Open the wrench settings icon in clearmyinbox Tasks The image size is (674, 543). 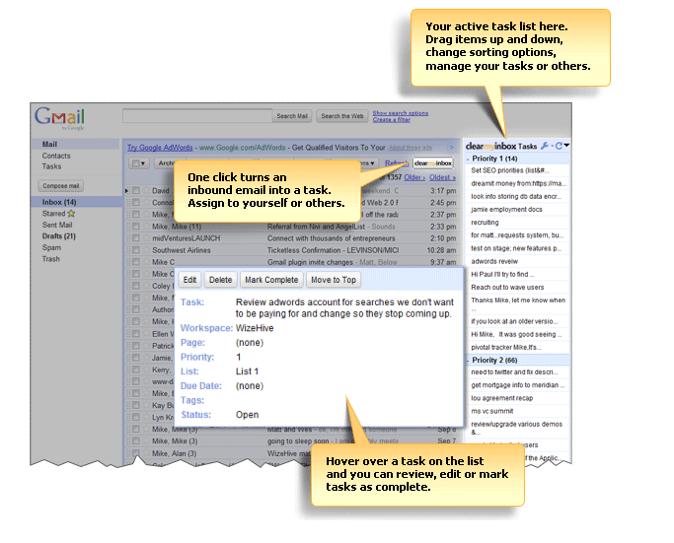[545, 146]
